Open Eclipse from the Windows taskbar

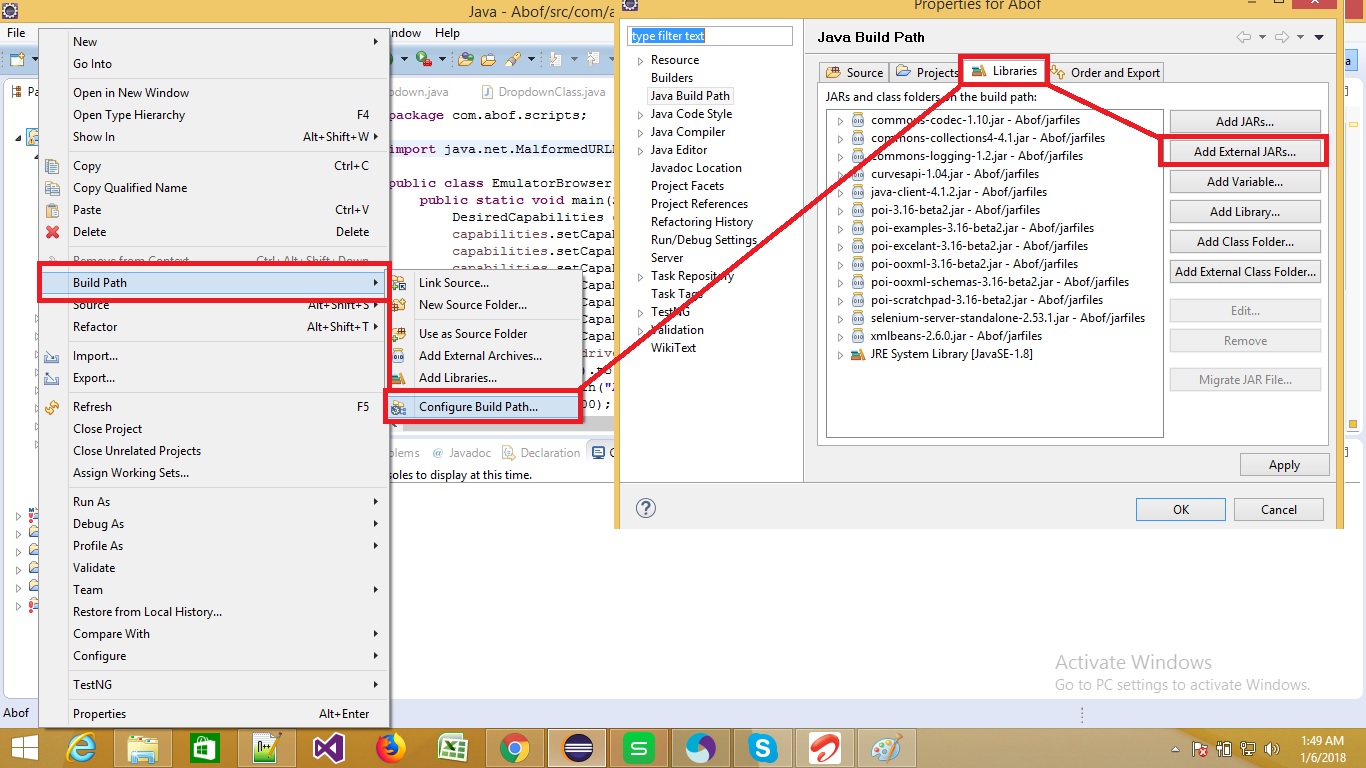(578, 747)
